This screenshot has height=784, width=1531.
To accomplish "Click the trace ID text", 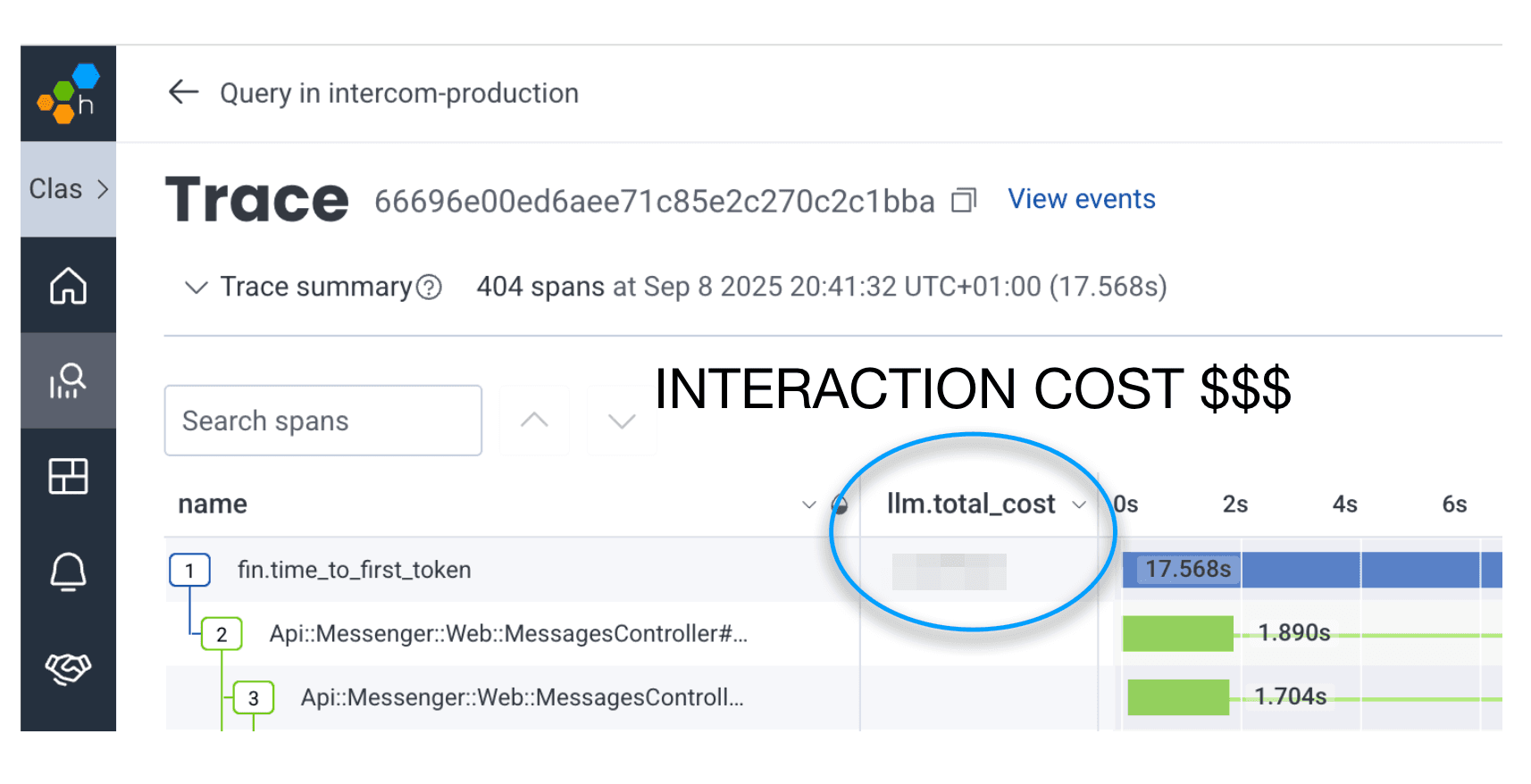I will click(655, 201).
